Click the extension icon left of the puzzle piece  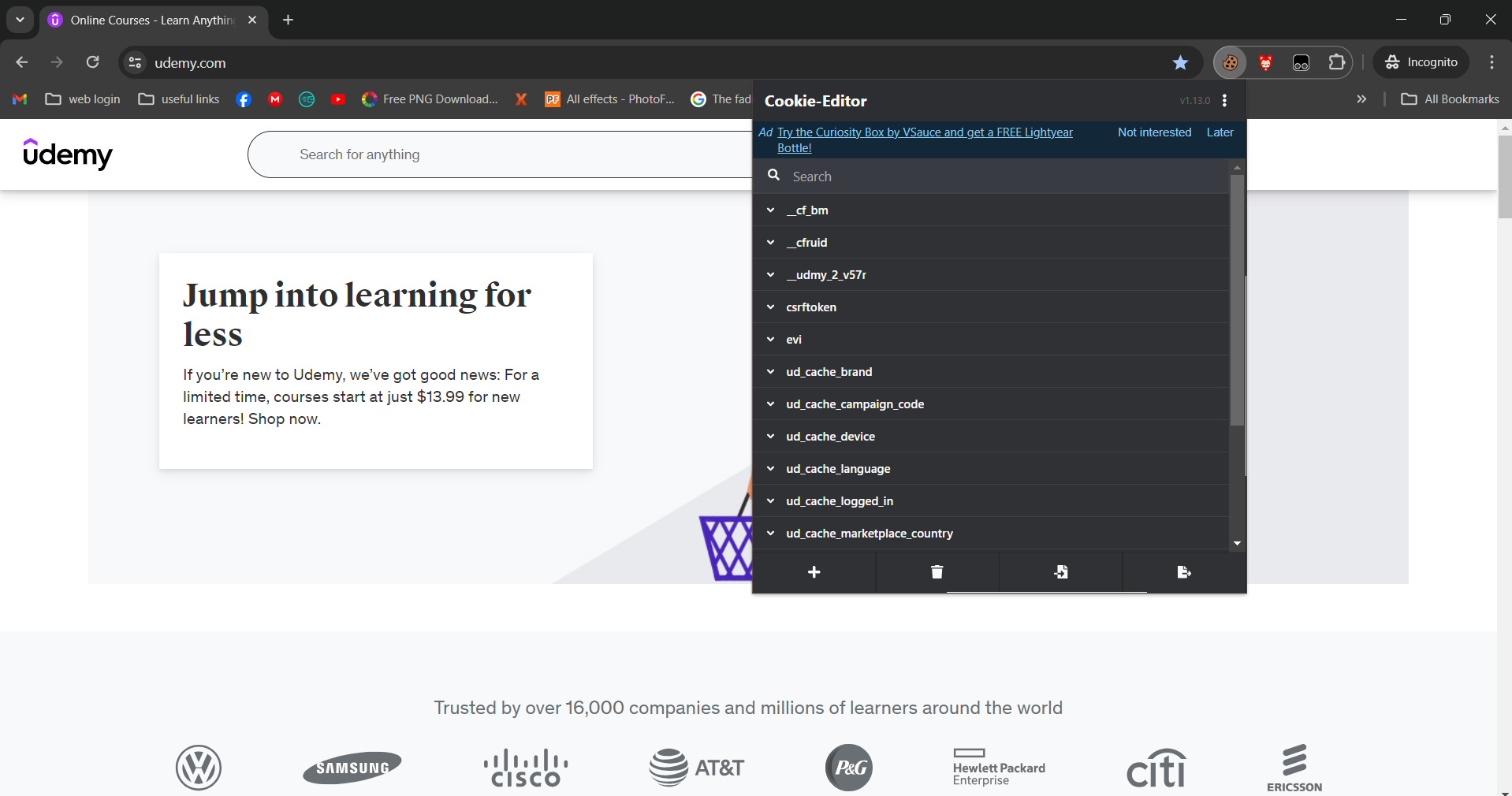point(1301,62)
